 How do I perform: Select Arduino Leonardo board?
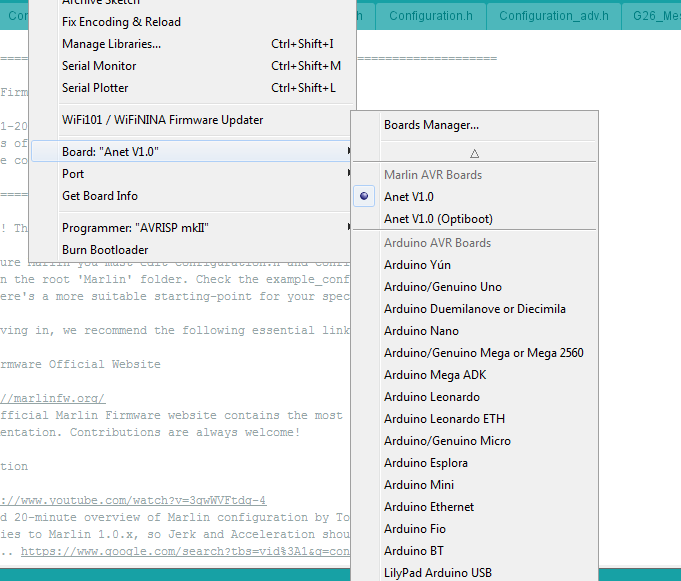point(474,397)
